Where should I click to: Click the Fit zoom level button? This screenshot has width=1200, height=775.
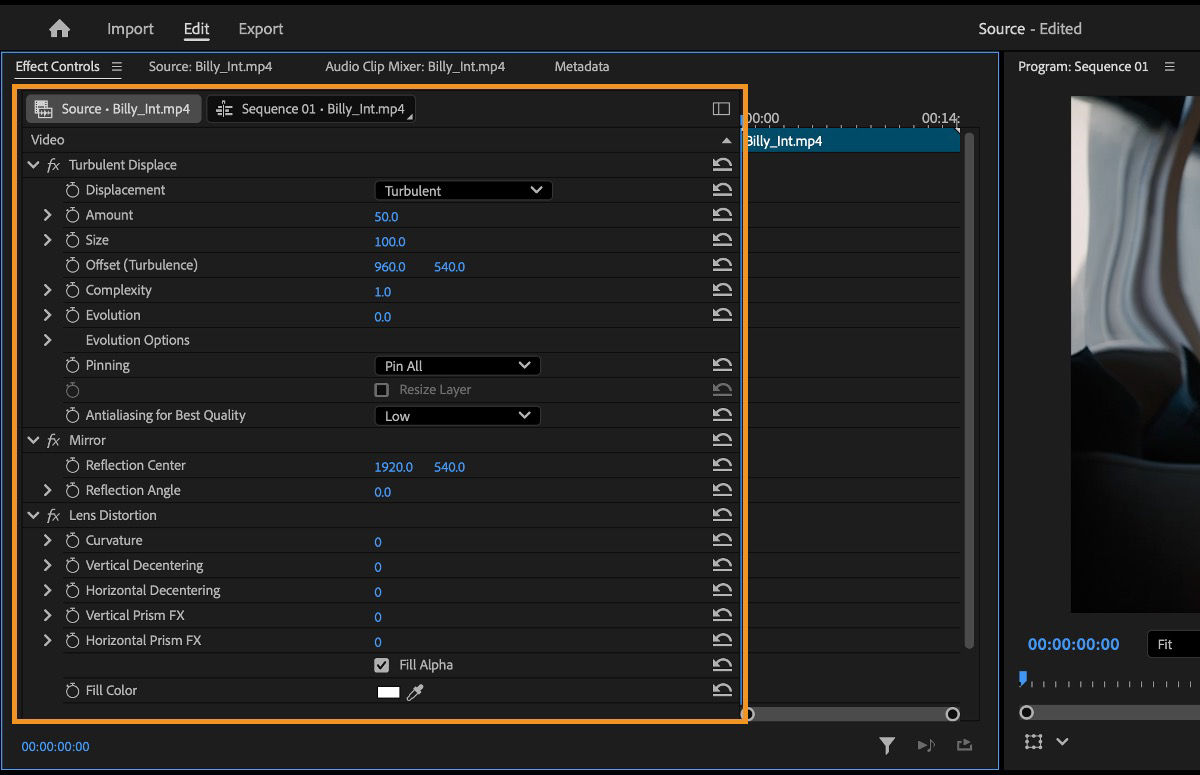[1167, 644]
